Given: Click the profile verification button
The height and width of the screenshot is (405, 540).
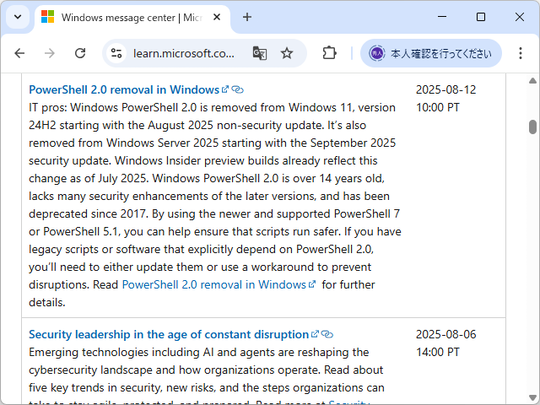Looking at the screenshot, I should [x=431, y=53].
